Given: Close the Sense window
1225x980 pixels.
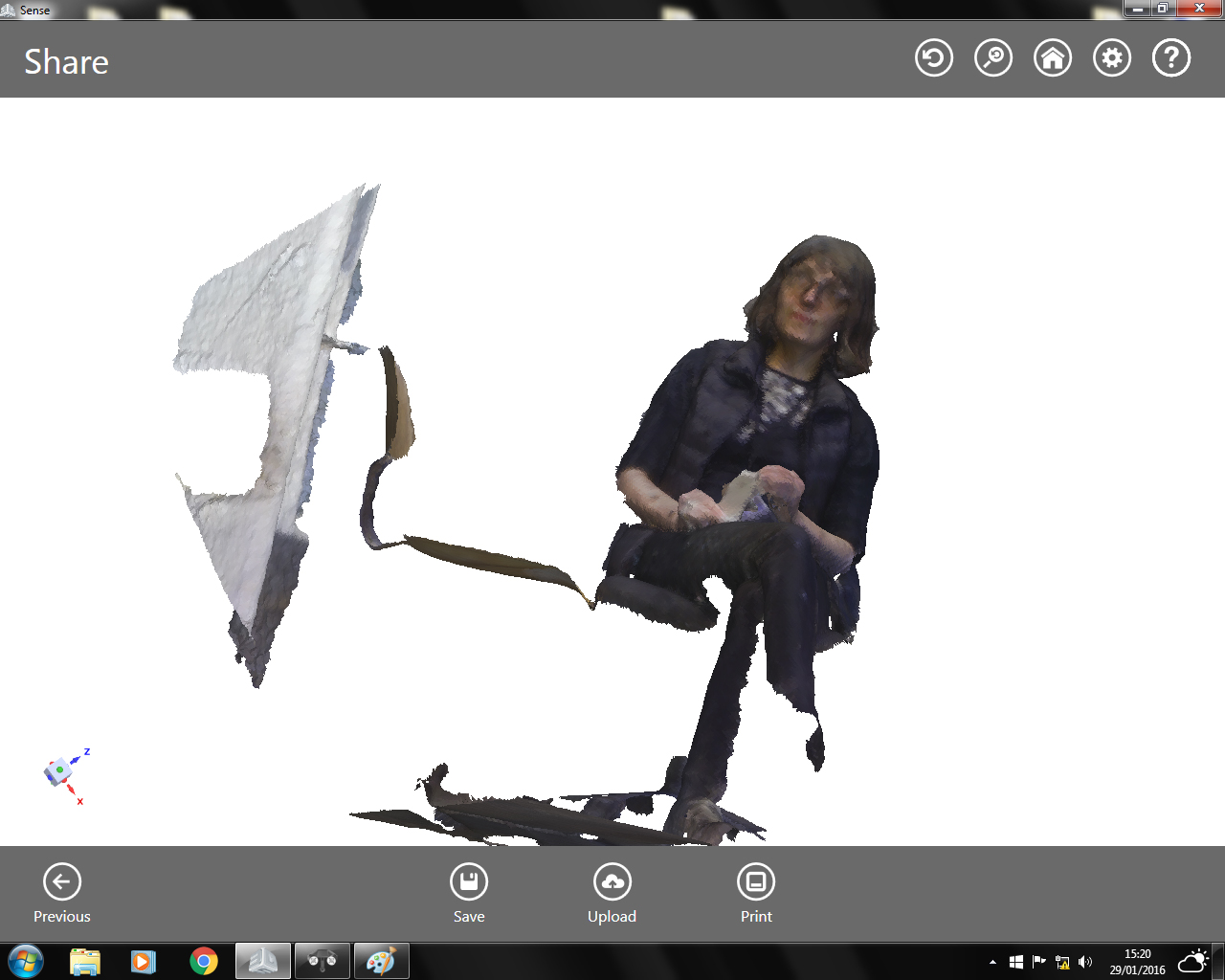Looking at the screenshot, I should tap(1199, 9).
